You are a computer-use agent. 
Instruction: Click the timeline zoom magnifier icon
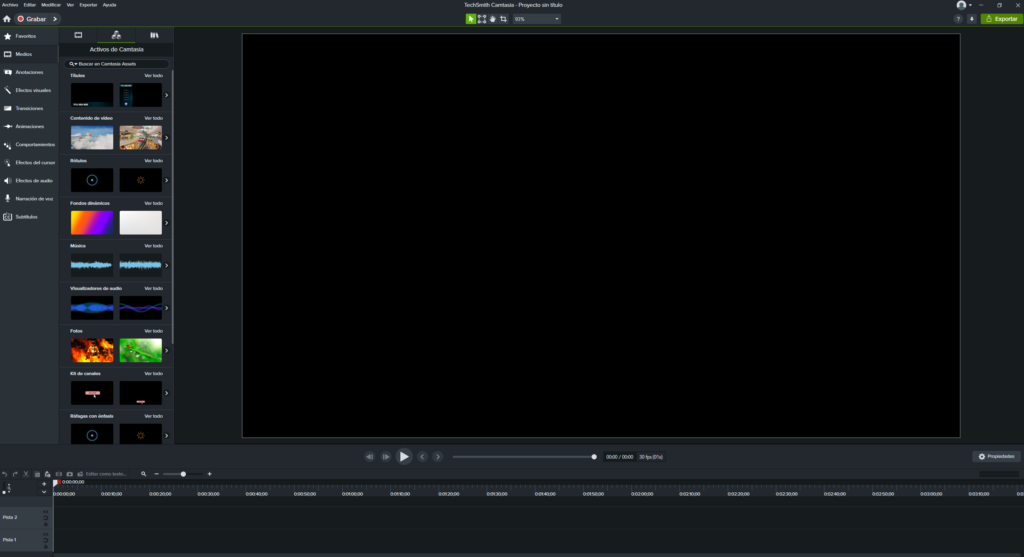pyautogui.click(x=144, y=474)
